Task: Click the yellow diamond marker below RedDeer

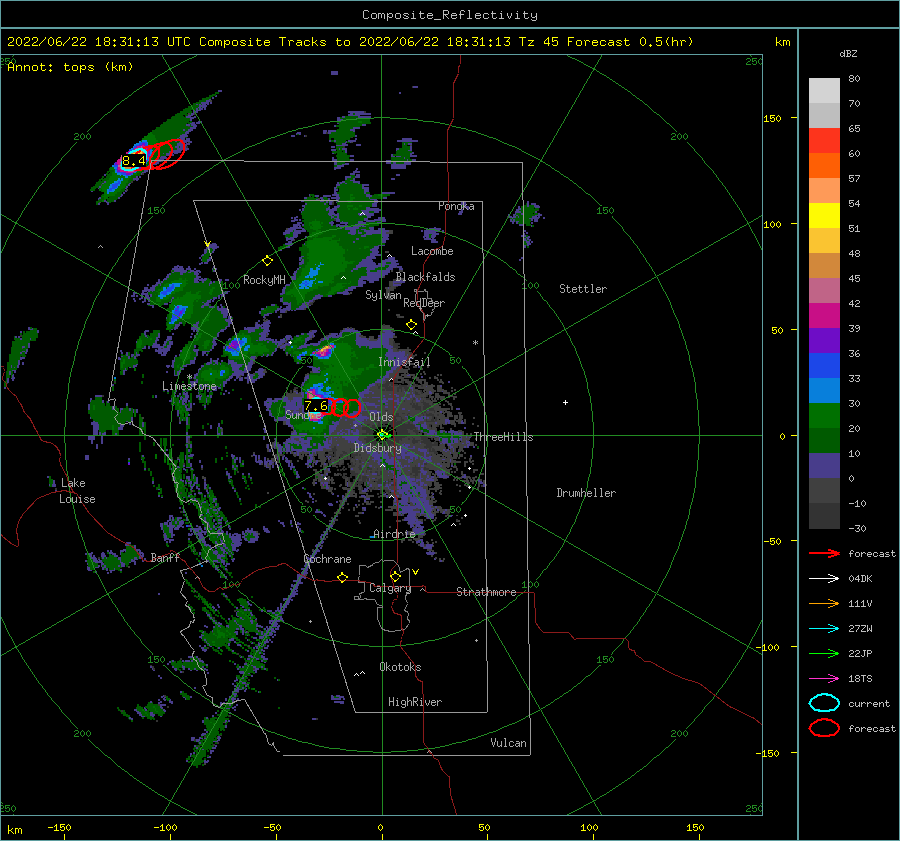Action: (411, 325)
